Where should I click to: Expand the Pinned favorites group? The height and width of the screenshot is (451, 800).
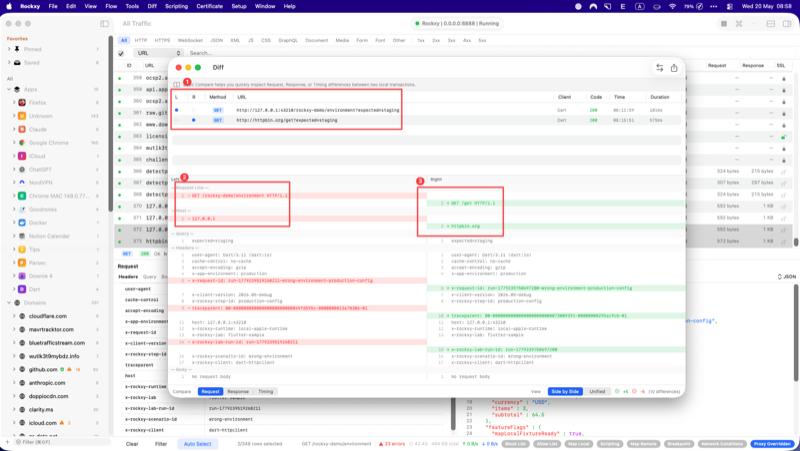pyautogui.click(x=9, y=49)
